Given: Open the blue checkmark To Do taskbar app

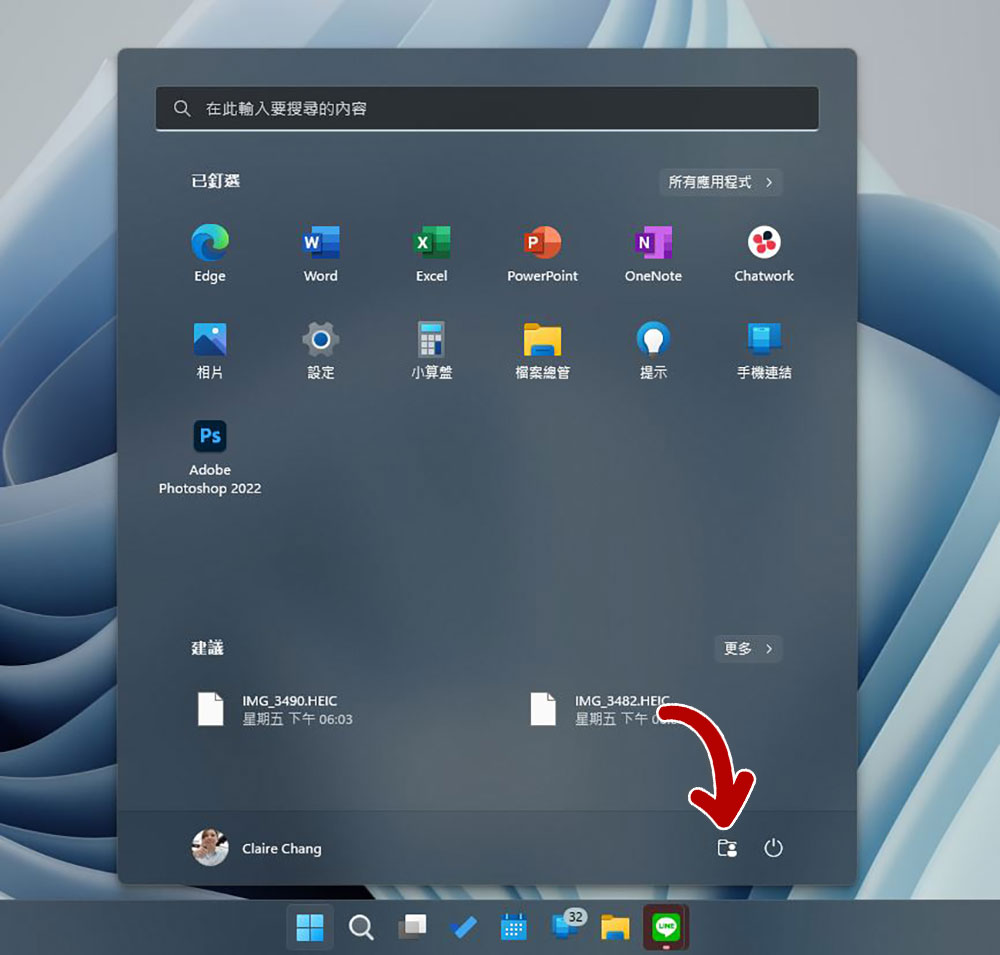Looking at the screenshot, I should coord(463,927).
